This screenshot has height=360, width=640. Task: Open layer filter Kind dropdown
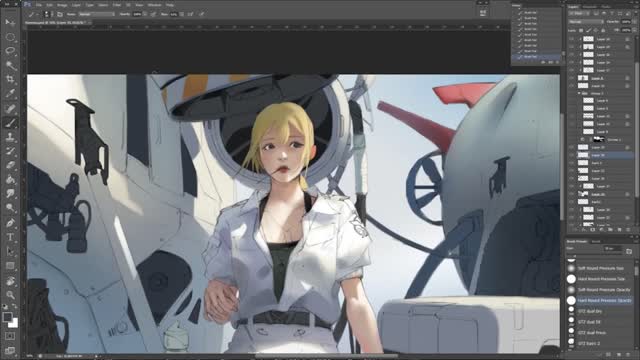click(580, 13)
